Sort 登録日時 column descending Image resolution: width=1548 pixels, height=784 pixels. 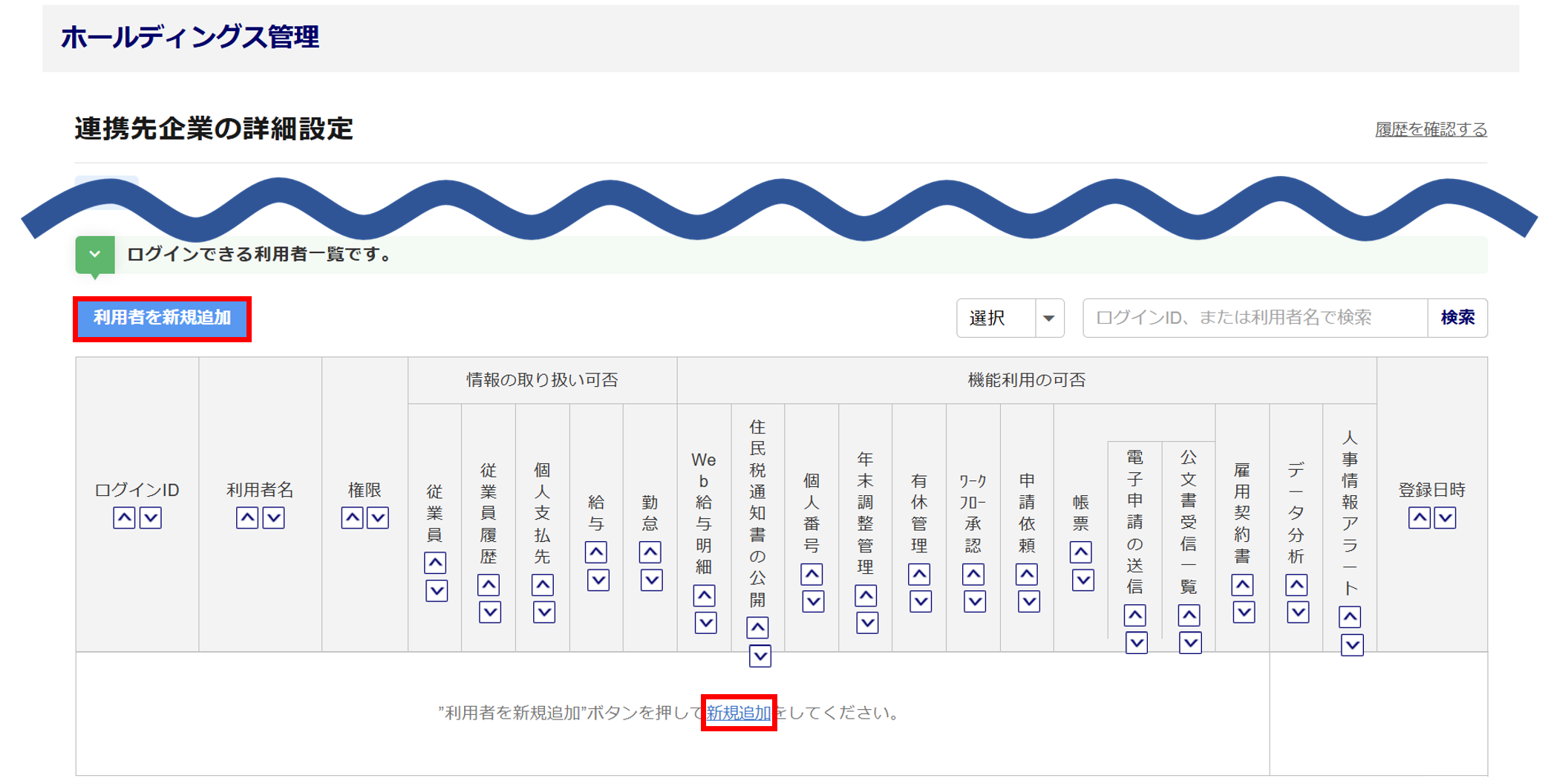coord(1446,517)
